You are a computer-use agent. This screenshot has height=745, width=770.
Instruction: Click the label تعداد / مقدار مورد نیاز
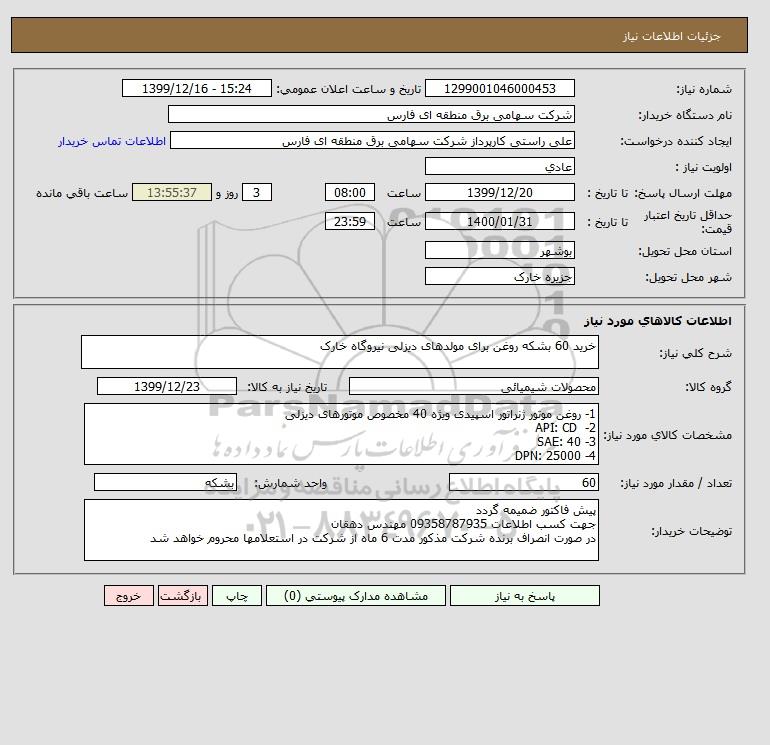pyautogui.click(x=676, y=483)
